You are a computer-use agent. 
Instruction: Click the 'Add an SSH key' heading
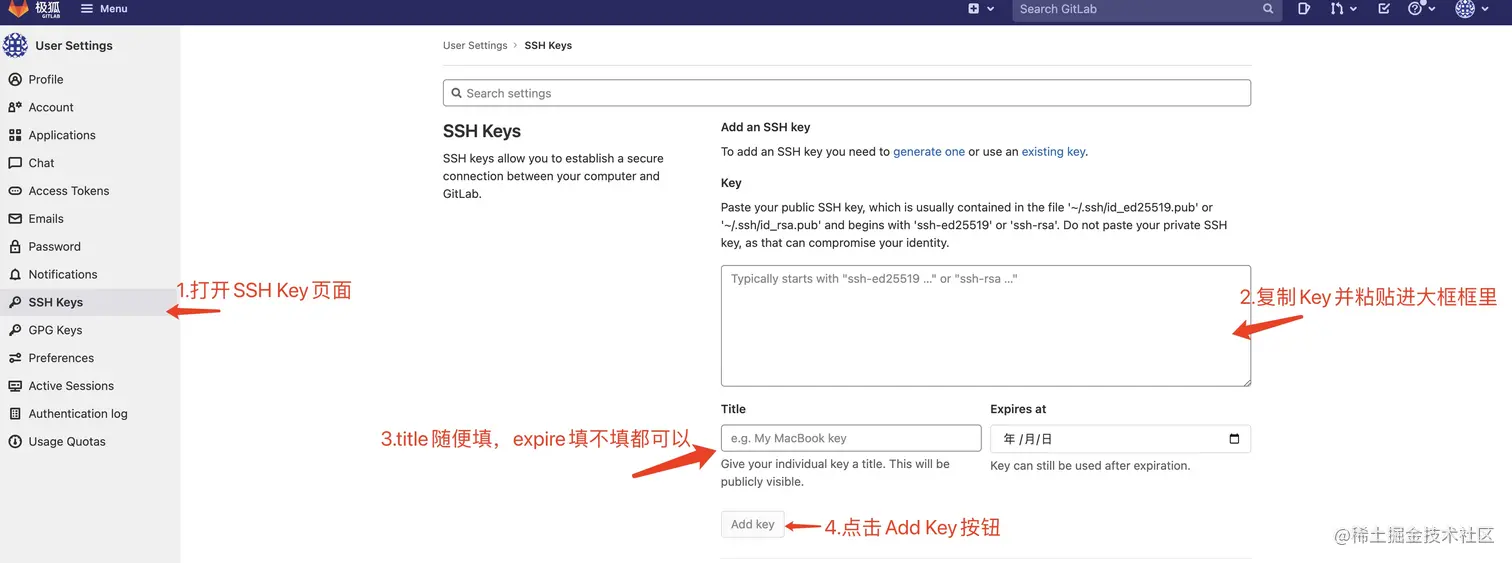765,127
